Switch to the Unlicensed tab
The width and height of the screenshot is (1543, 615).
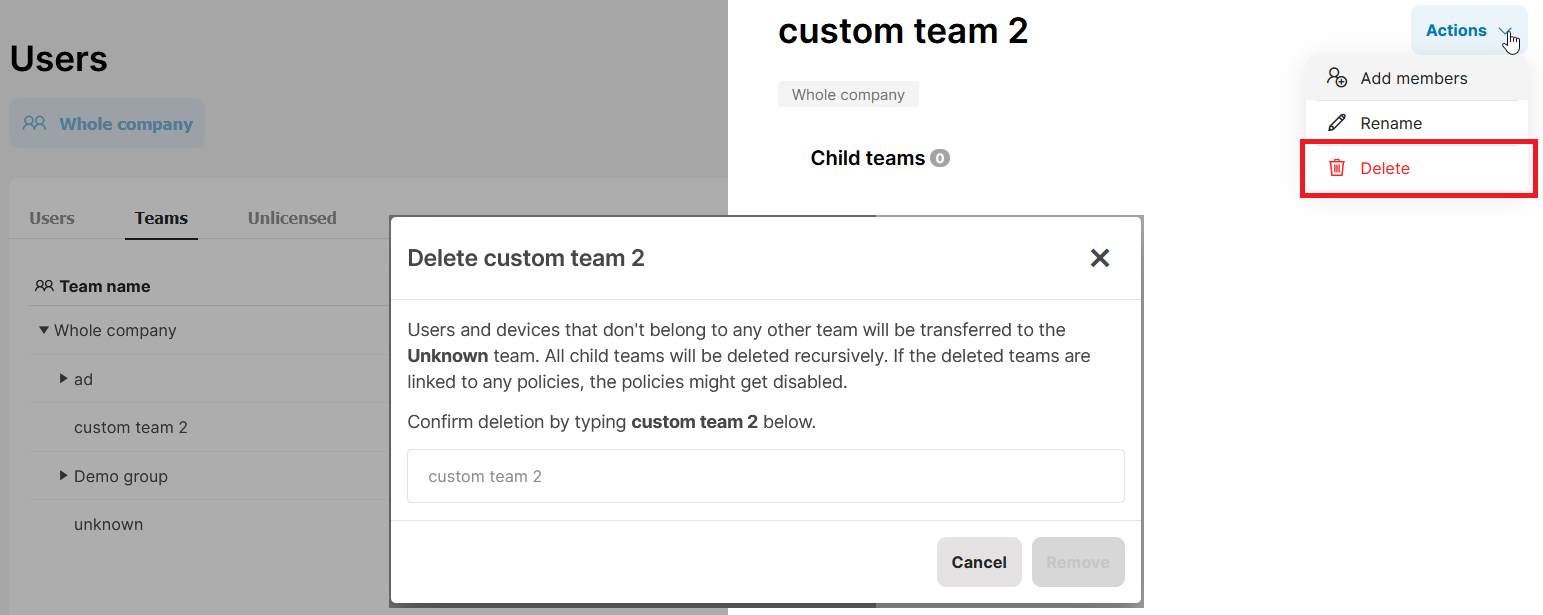coord(292,218)
